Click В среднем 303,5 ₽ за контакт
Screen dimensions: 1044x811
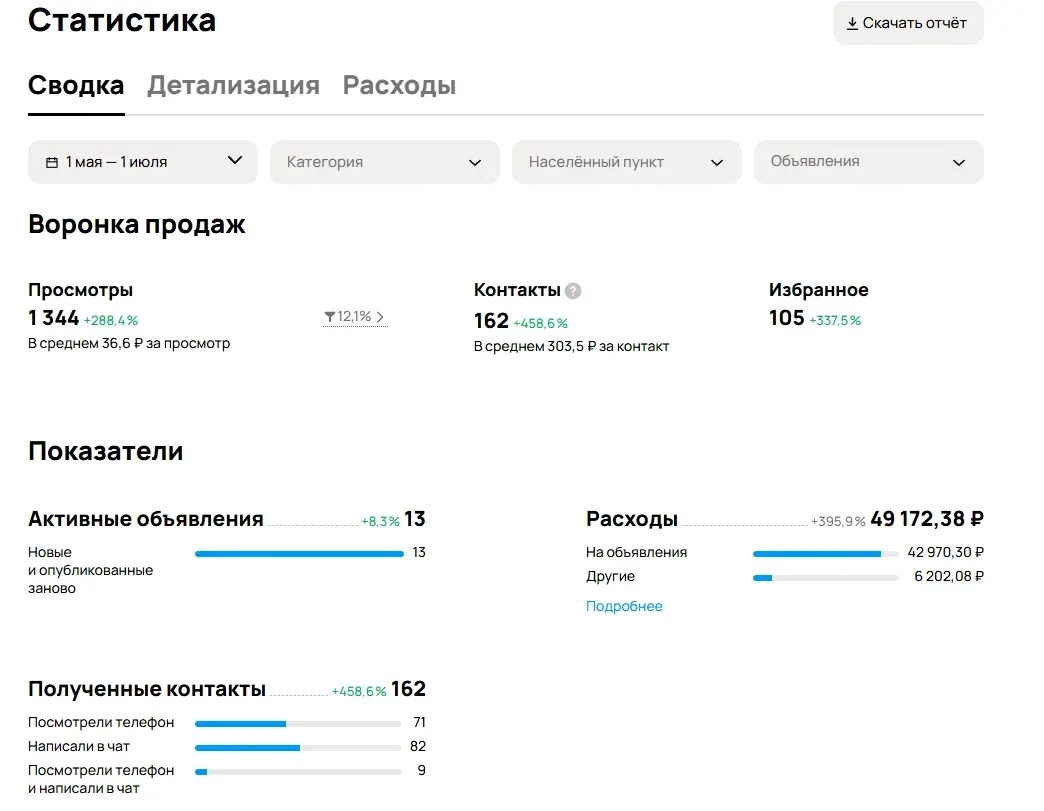571,346
